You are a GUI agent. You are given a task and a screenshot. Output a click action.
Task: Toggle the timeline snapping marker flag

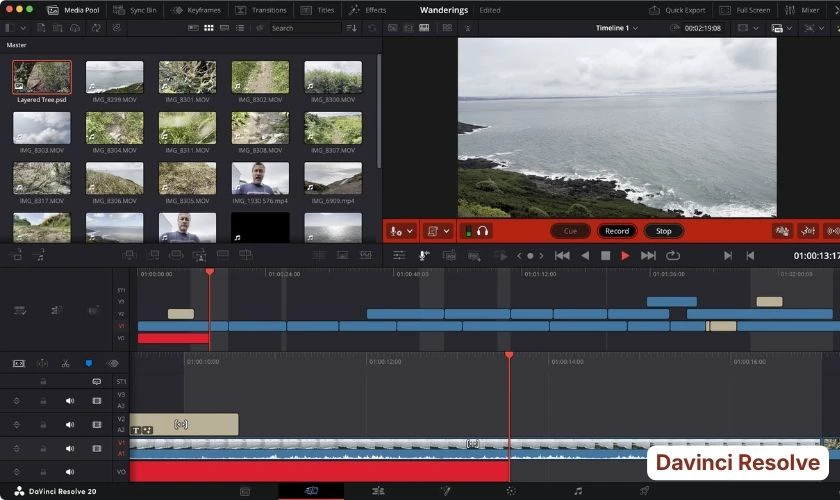click(x=88, y=363)
